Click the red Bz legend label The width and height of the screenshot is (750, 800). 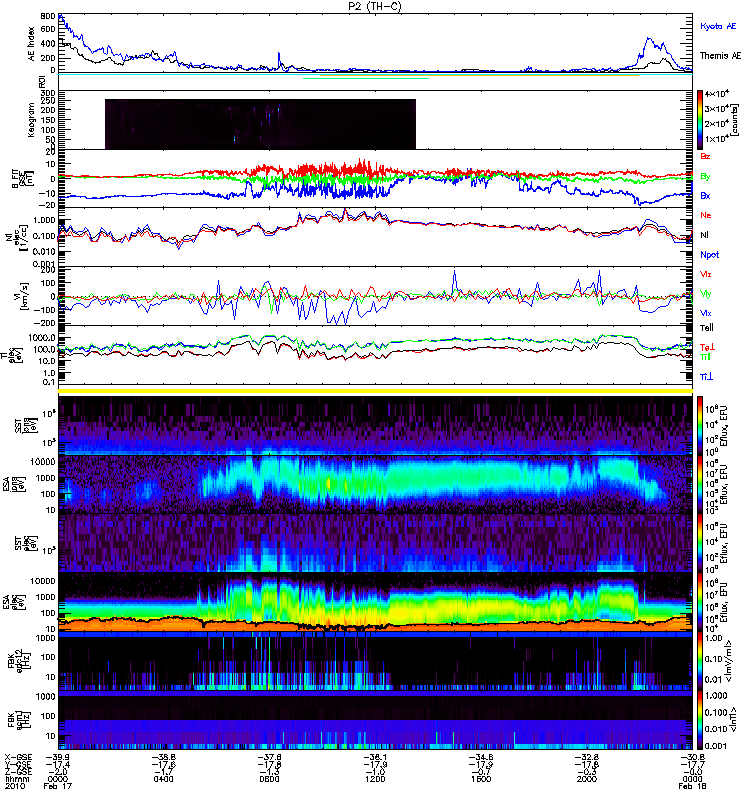click(x=705, y=156)
